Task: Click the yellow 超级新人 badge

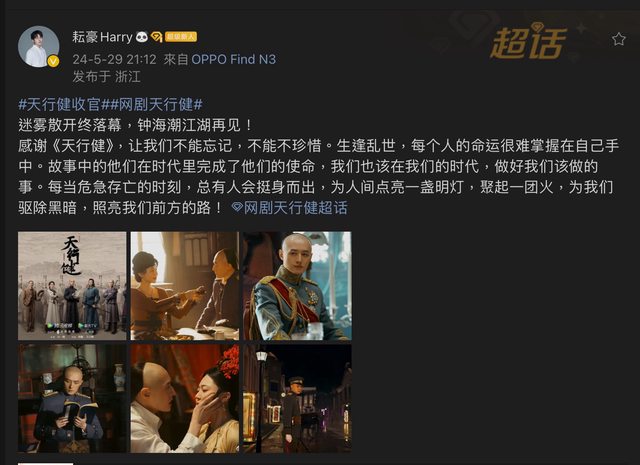Action: (x=181, y=37)
